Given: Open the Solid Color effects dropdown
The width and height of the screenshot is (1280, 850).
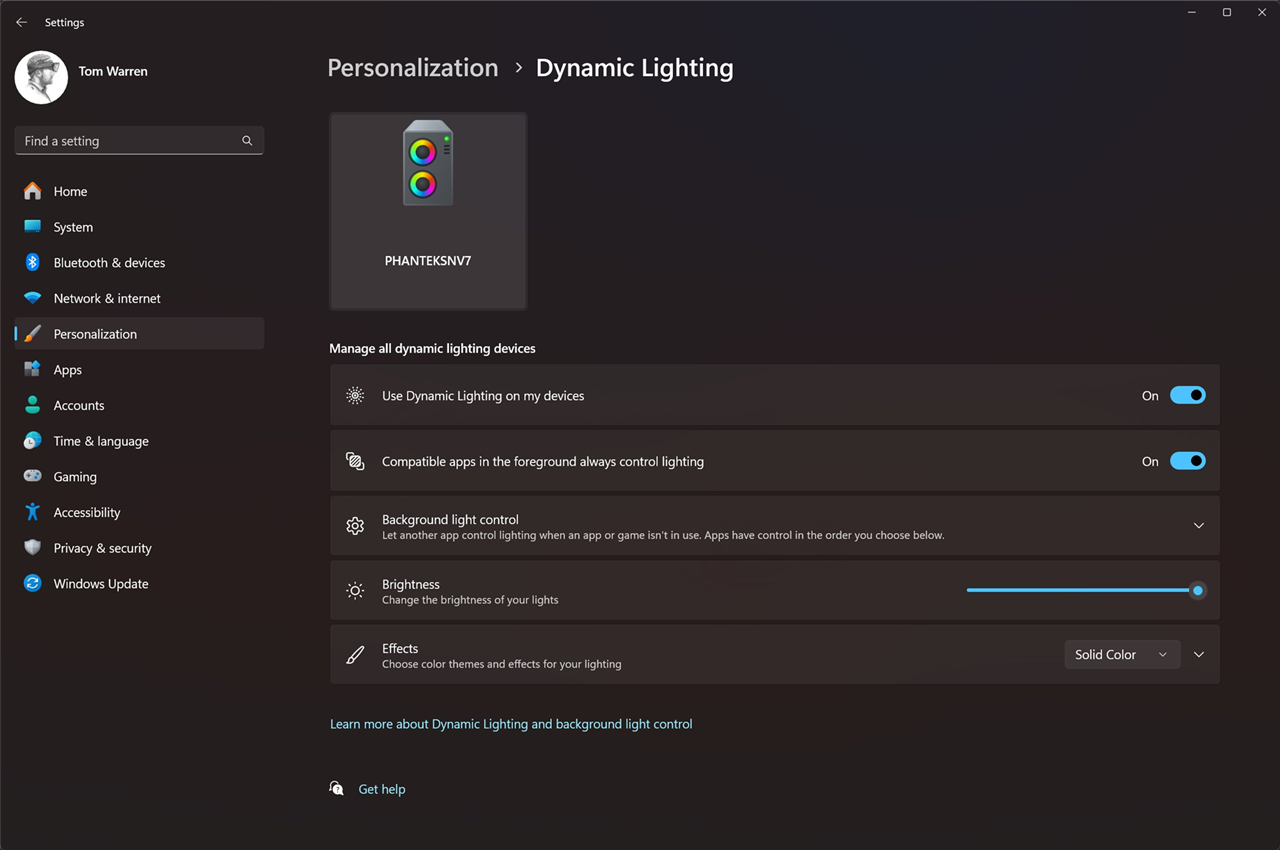Looking at the screenshot, I should tap(1122, 654).
